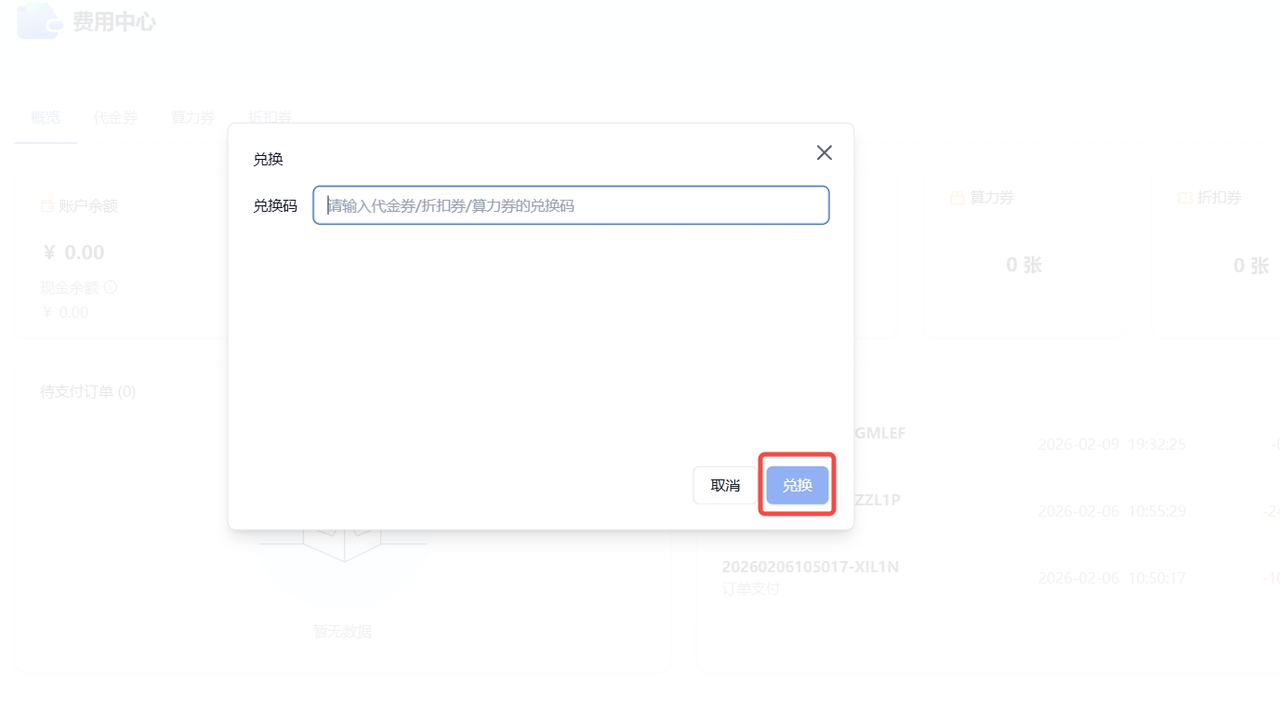Click the 折扣券 card icon

click(x=1185, y=198)
